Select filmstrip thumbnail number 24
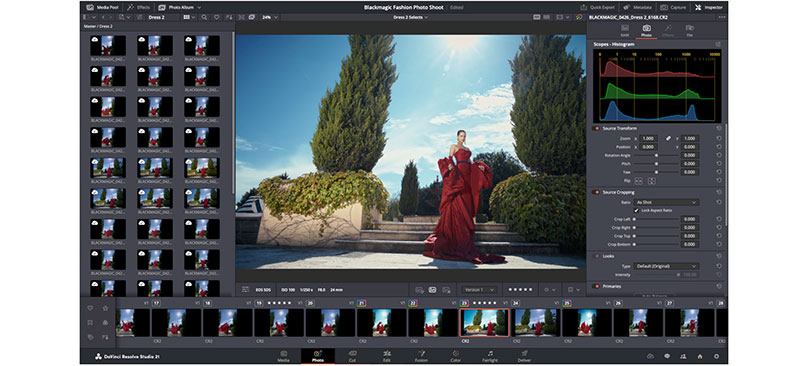Screen dimensions: 800x366 pyautogui.click(x=535, y=322)
